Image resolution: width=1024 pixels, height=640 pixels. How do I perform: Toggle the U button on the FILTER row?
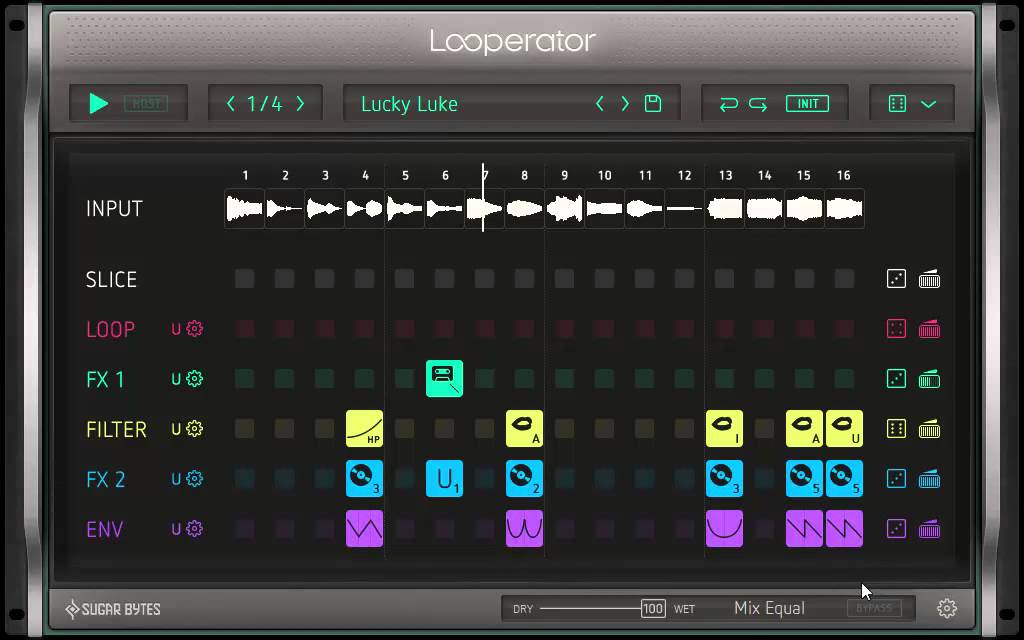[x=176, y=429]
